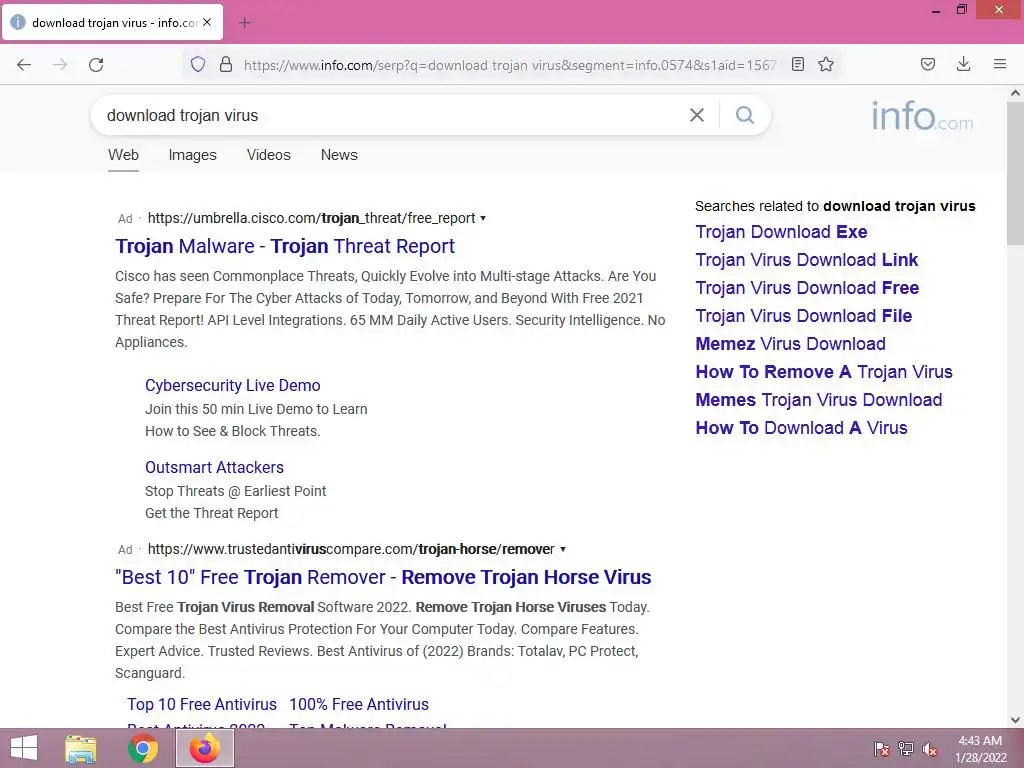Open the Windows Start menu

point(24,748)
